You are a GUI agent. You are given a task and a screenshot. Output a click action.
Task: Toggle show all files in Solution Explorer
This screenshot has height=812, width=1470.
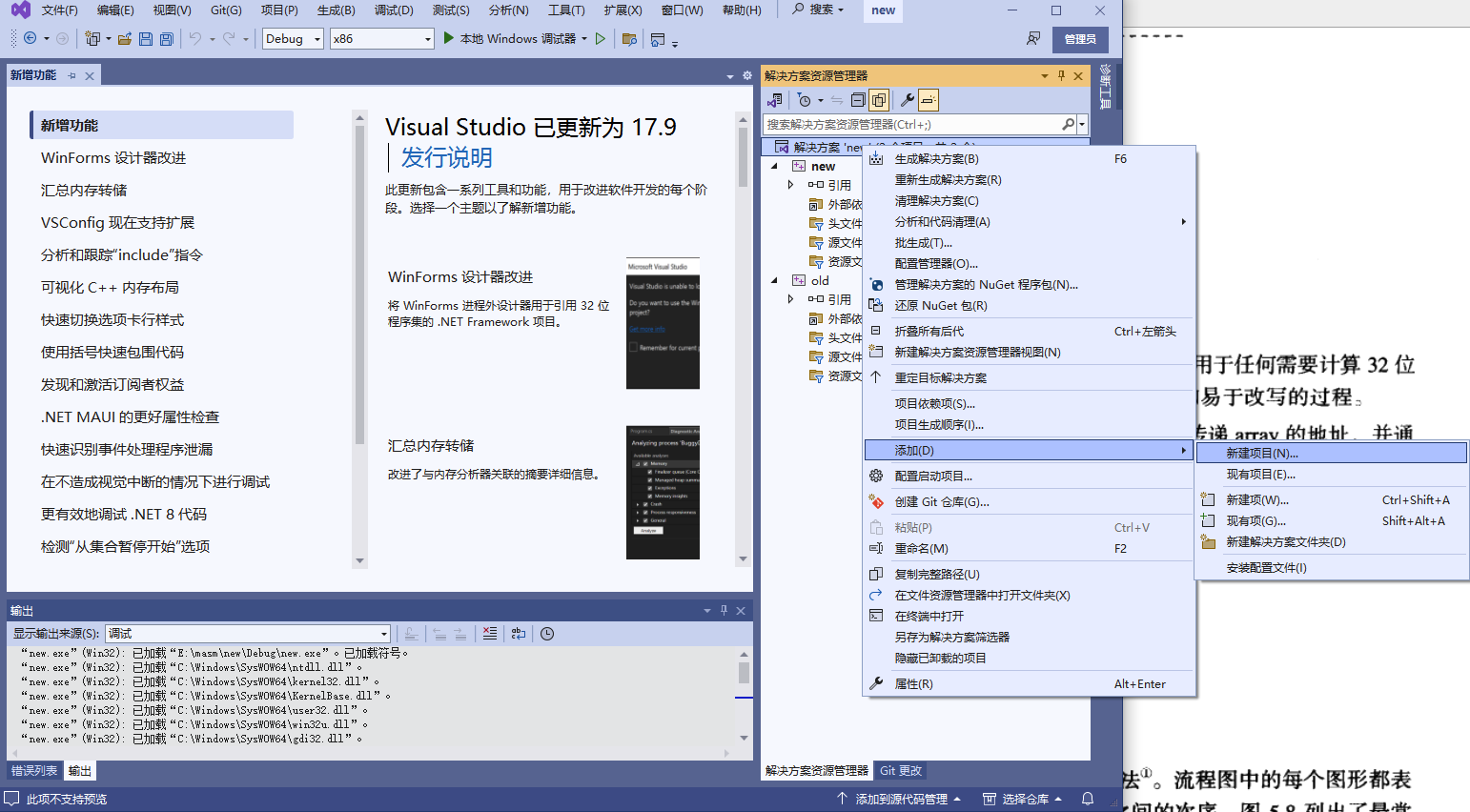[x=879, y=100]
